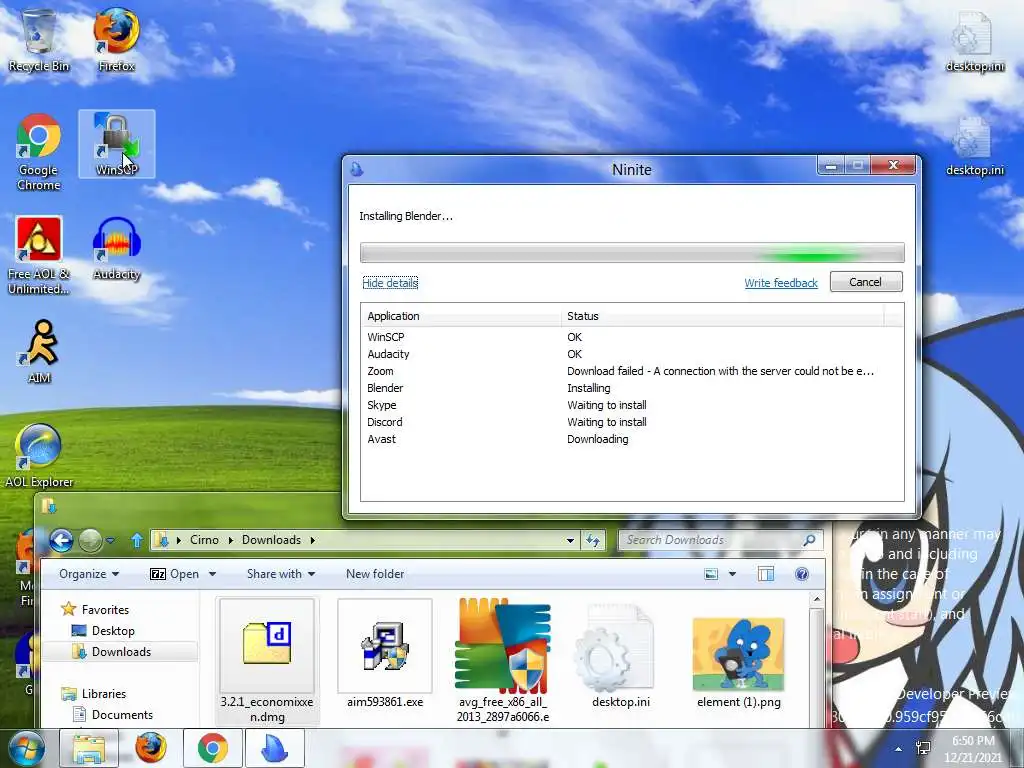The height and width of the screenshot is (768, 1024).
Task: Click New folder in the Explorer toolbar
Action: (x=375, y=574)
